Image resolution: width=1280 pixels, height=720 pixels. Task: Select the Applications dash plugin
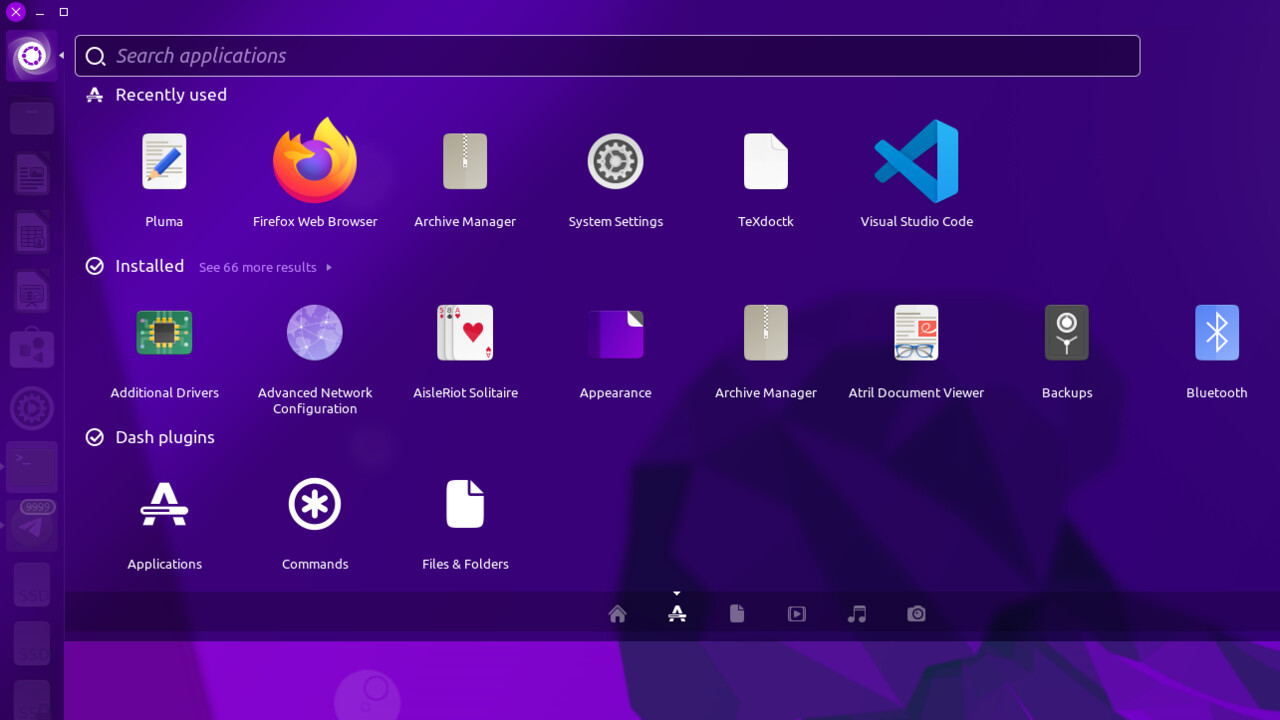[x=164, y=504]
